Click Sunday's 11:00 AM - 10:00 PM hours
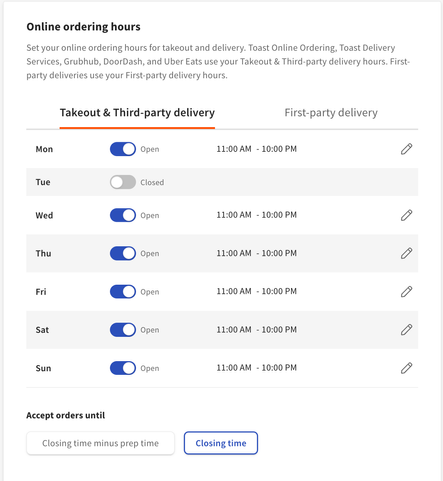This screenshot has width=443, height=481. point(256,368)
